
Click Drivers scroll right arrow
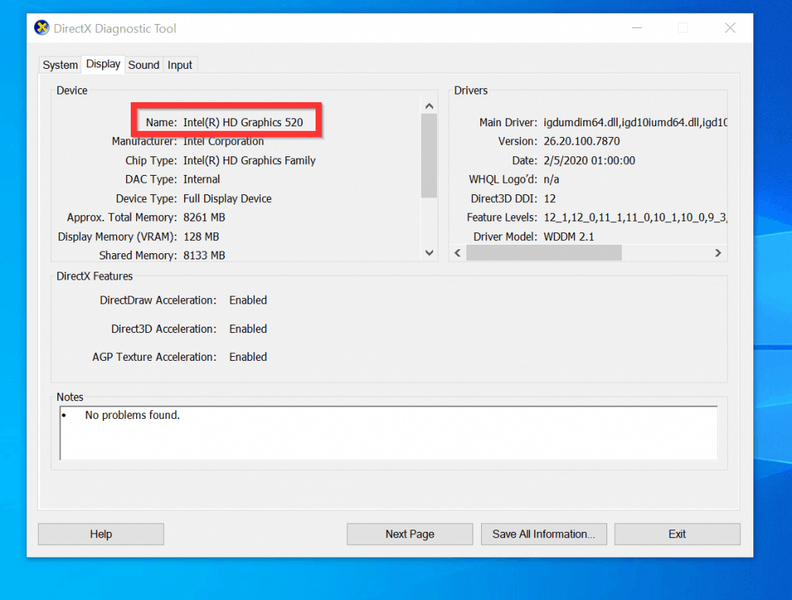718,253
